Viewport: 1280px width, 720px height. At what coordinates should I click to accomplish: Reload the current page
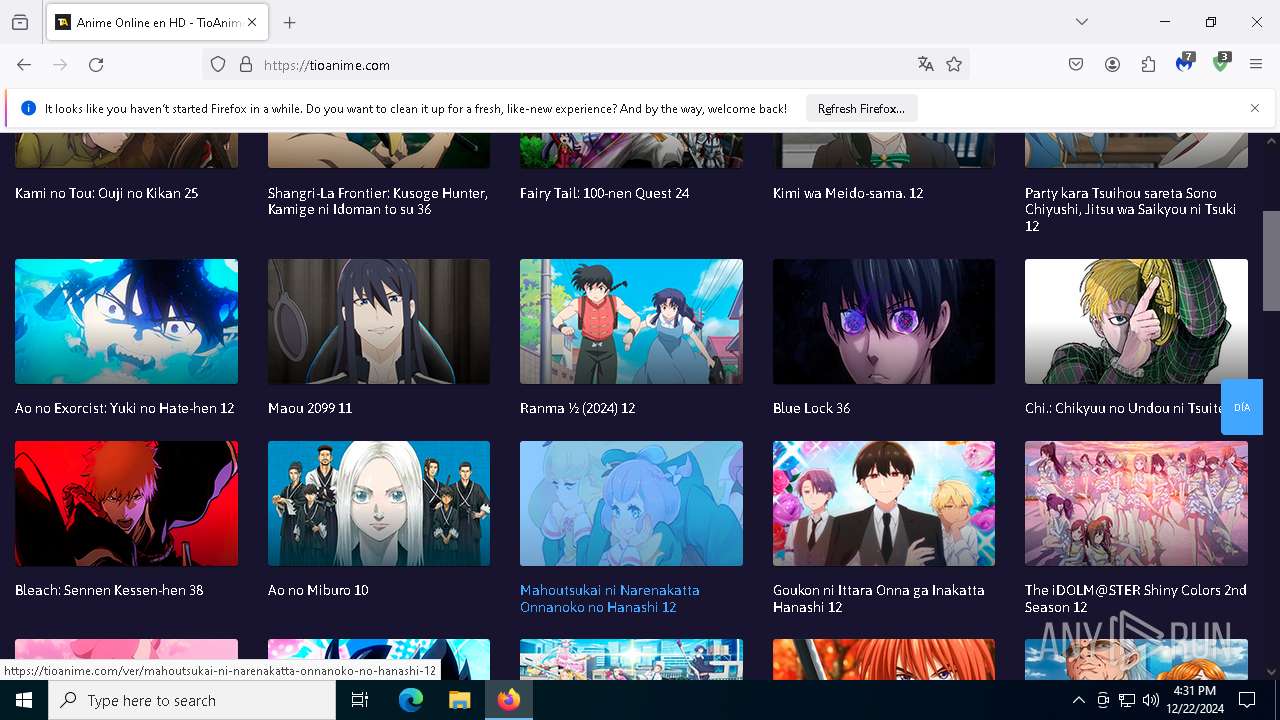coord(96,65)
